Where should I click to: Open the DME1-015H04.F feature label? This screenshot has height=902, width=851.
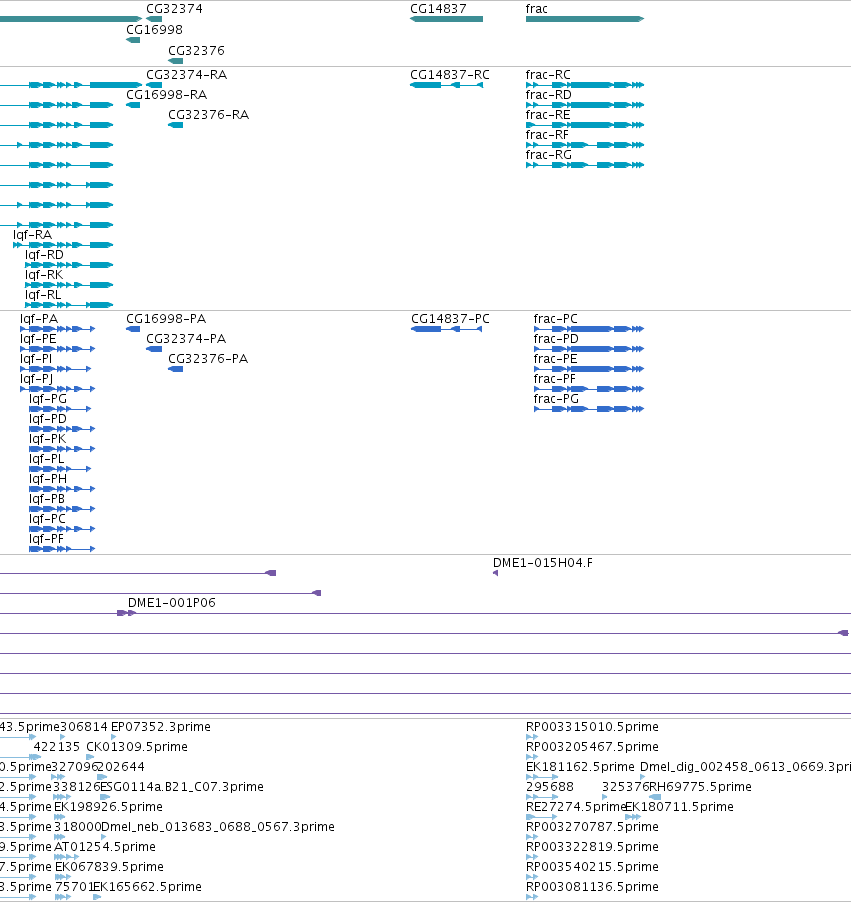click(x=543, y=563)
